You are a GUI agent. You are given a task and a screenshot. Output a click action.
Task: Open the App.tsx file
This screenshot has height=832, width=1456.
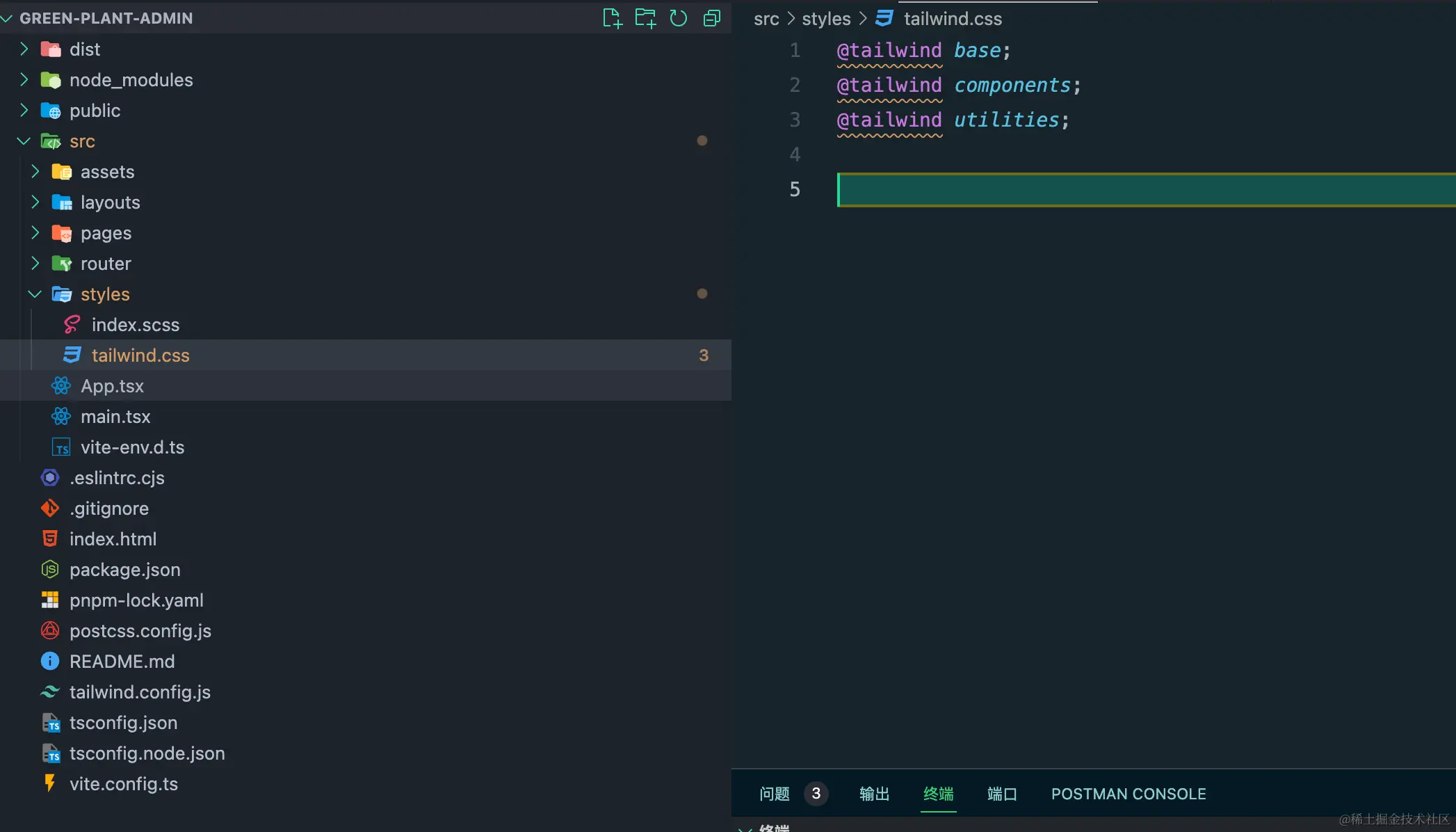click(x=112, y=386)
